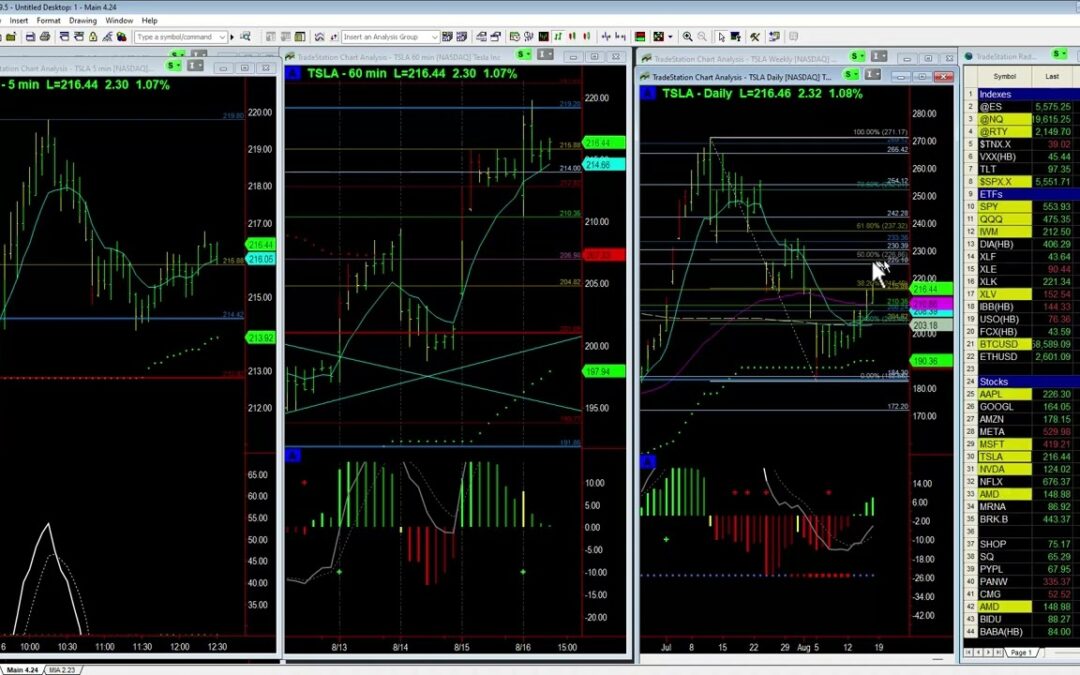Select Page 1 tab in RadarScreen
Viewport: 1080px width, 675px height.
click(1021, 652)
